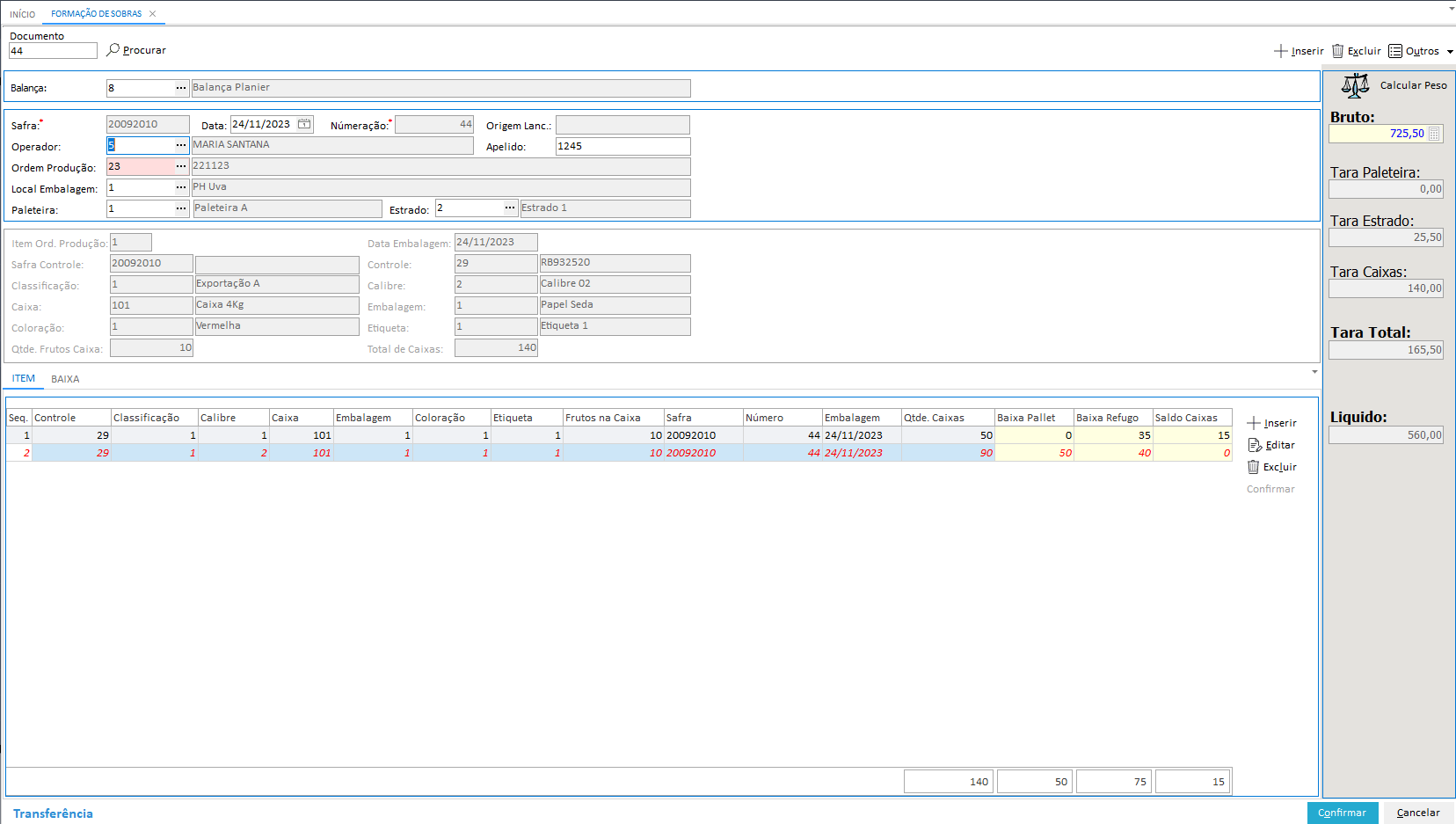Click the Saldo Caixas cell showing 15 in row 1
1456x824 pixels.
point(1192,435)
